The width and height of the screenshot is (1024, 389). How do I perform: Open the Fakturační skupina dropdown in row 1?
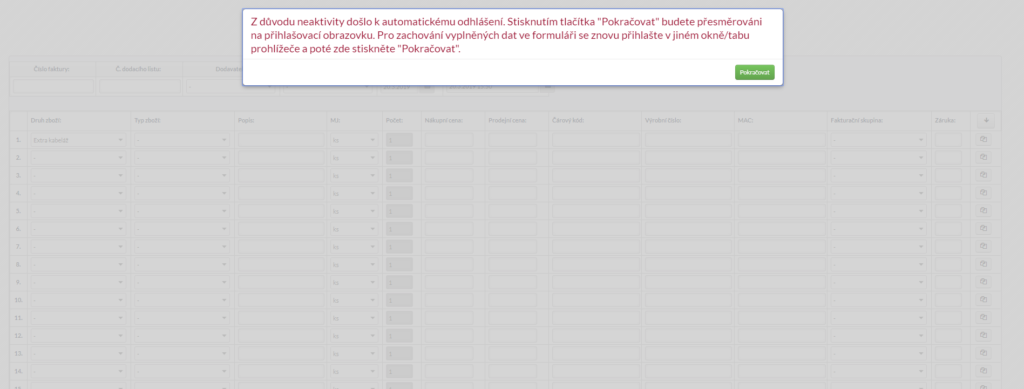pos(878,140)
